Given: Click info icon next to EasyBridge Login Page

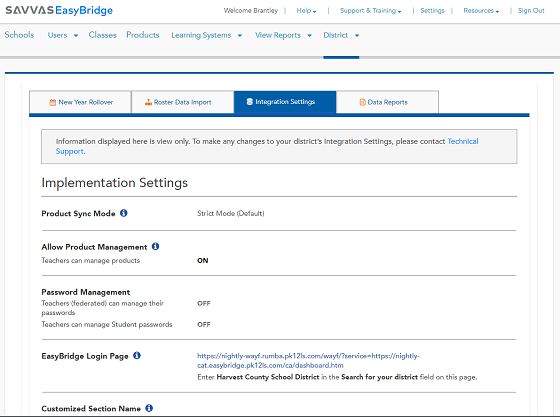Looking at the screenshot, I should coord(137,356).
